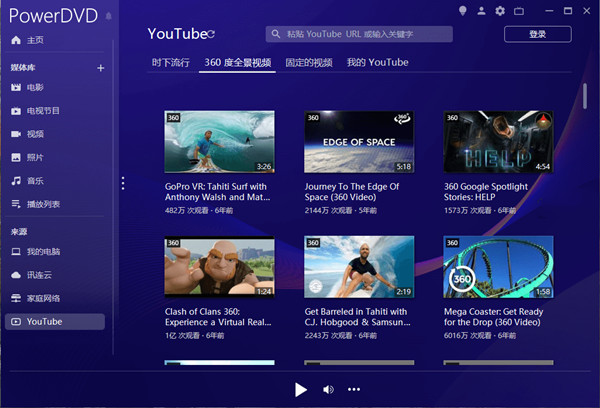Open 讯连云 cloud source
Screen dimensions: 600x408
[x=40, y=275]
